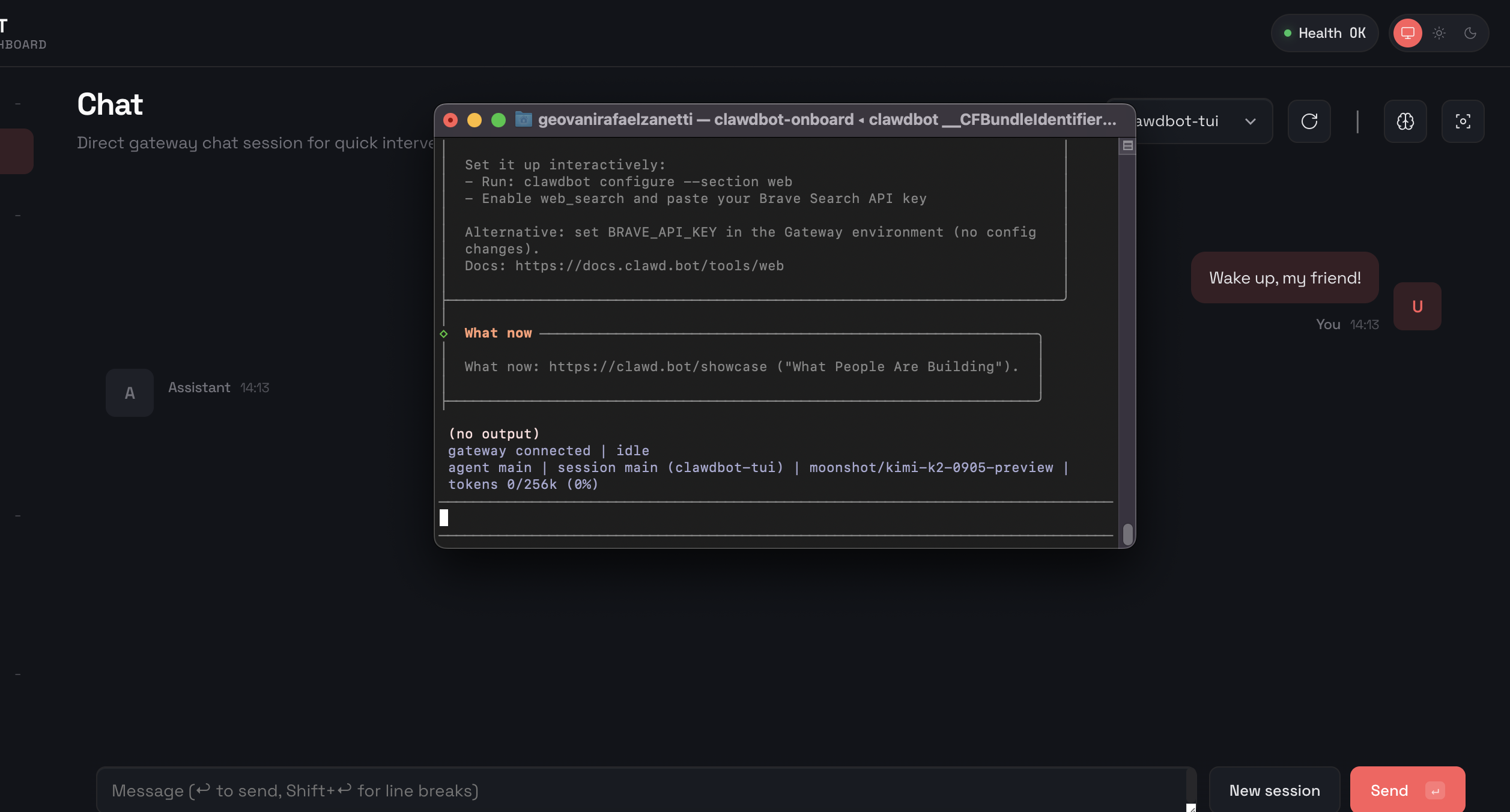This screenshot has height=812, width=1510.
Task: Click the terminal input prompt line
Action: pos(775,518)
